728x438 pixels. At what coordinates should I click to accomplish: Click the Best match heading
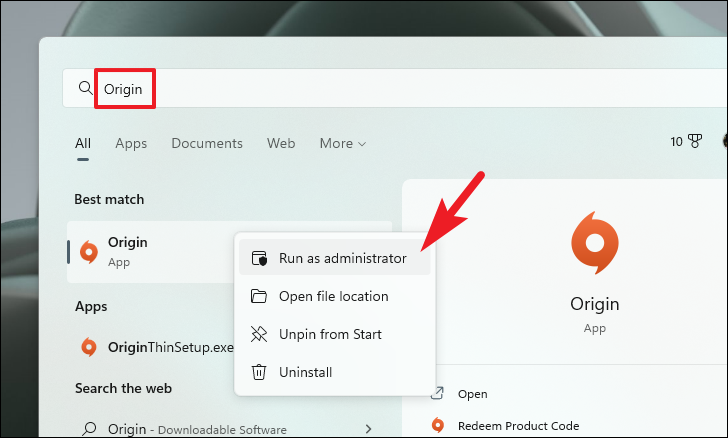coord(109,199)
